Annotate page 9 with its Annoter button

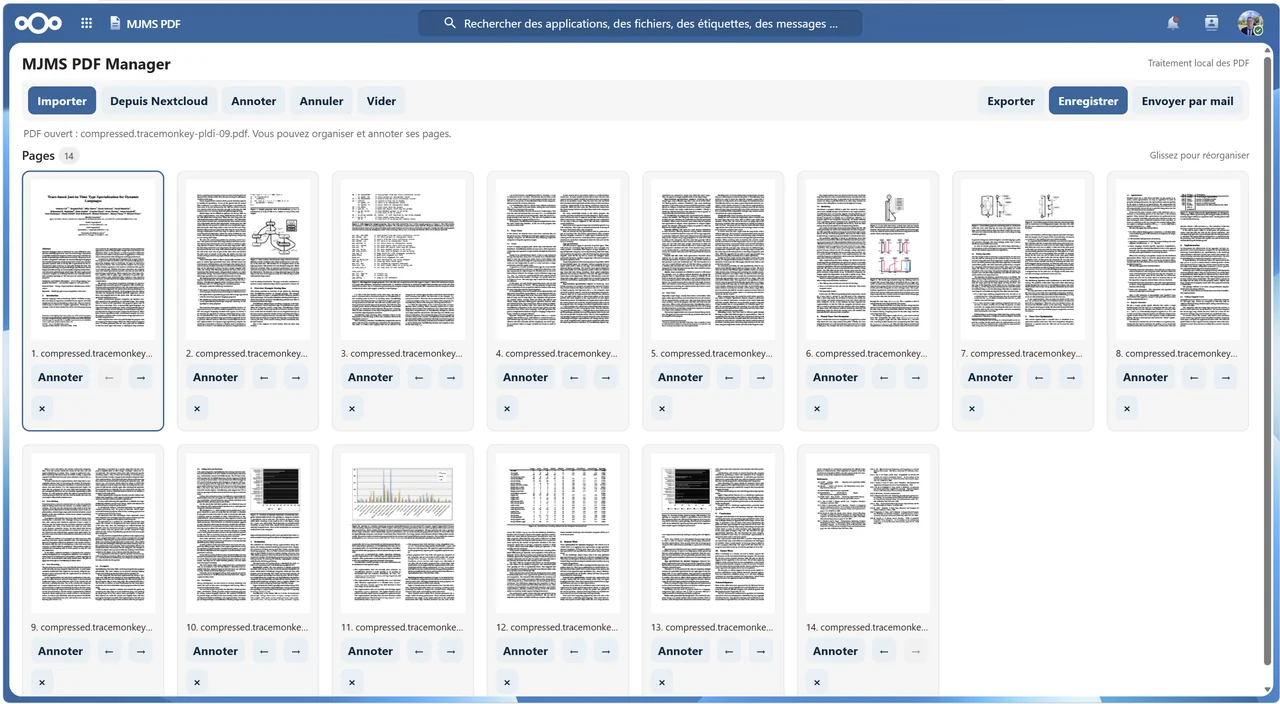(x=61, y=651)
